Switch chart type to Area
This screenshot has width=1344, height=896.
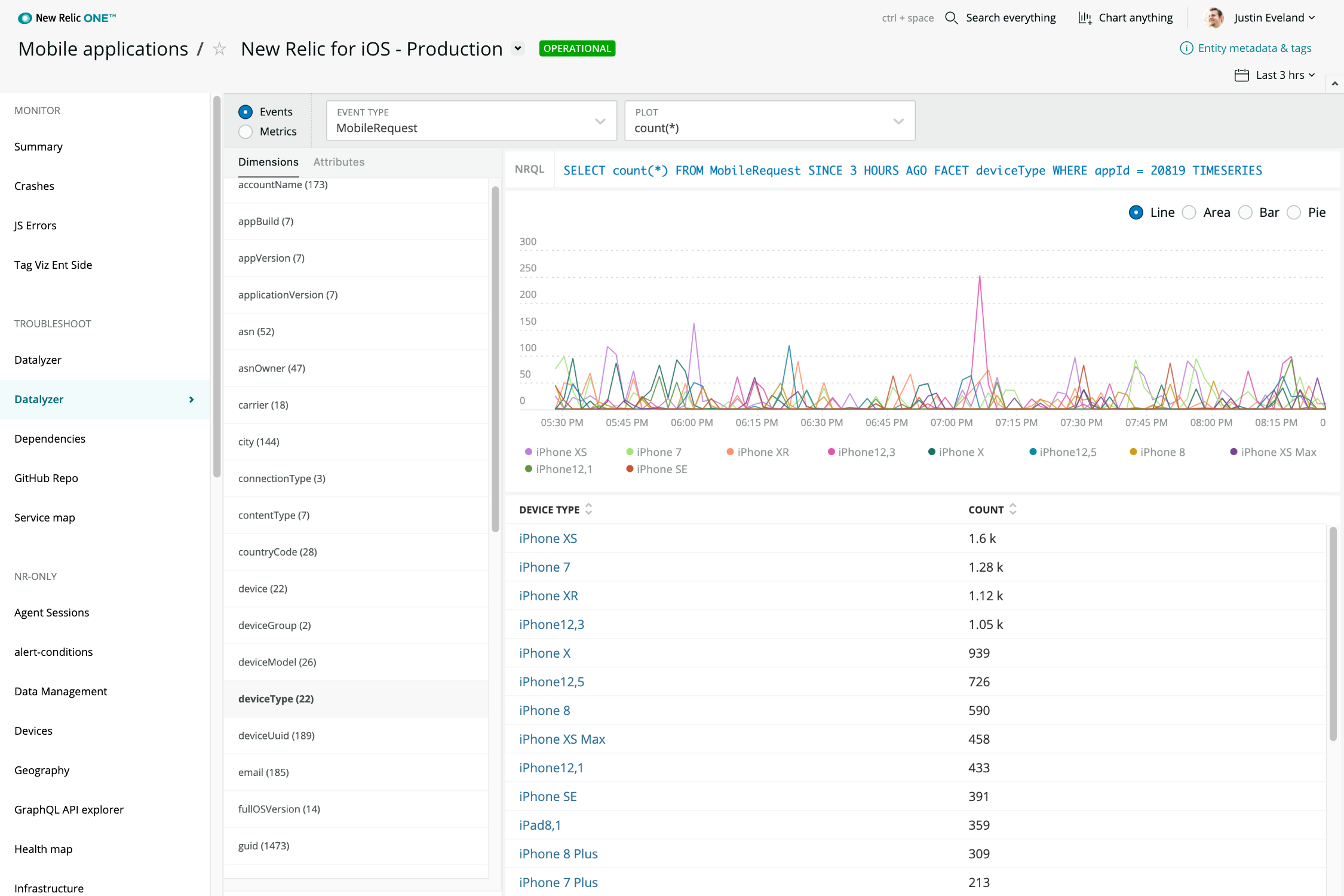pos(1189,213)
